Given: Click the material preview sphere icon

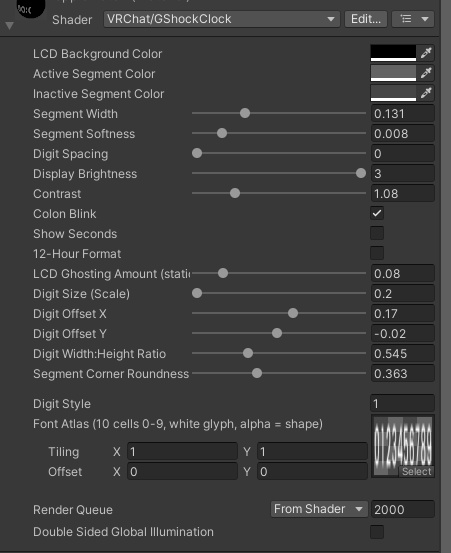Looking at the screenshot, I should coord(31,8).
